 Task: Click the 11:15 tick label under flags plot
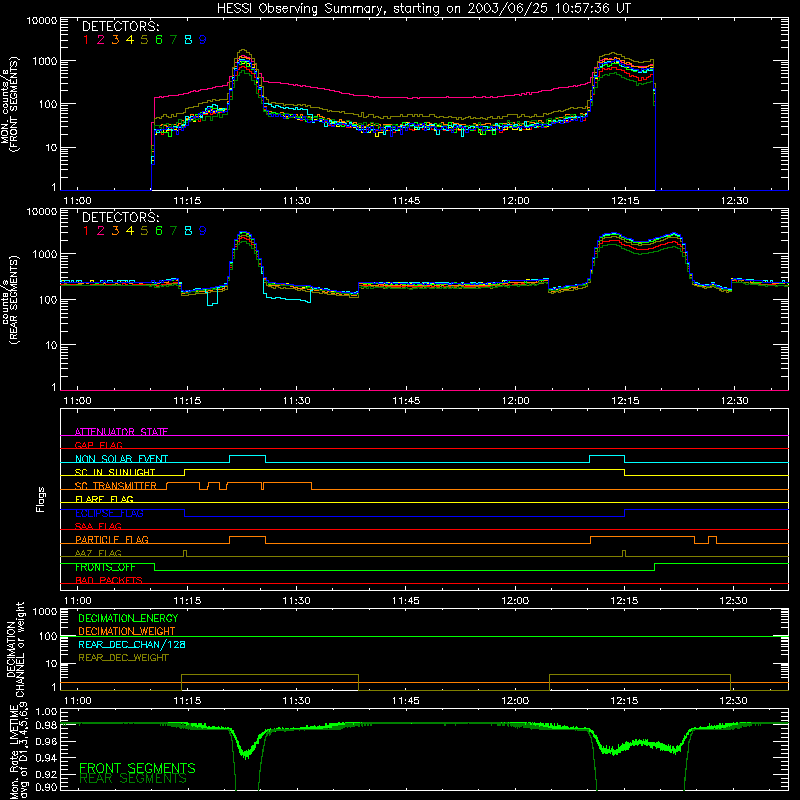click(x=187, y=601)
